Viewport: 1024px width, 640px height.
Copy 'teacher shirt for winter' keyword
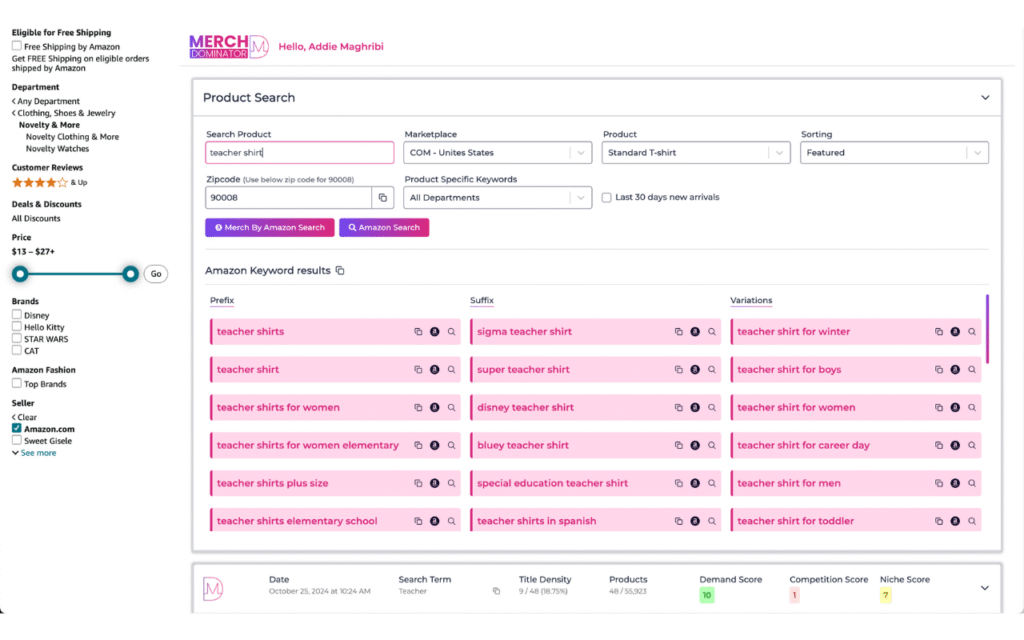938,332
